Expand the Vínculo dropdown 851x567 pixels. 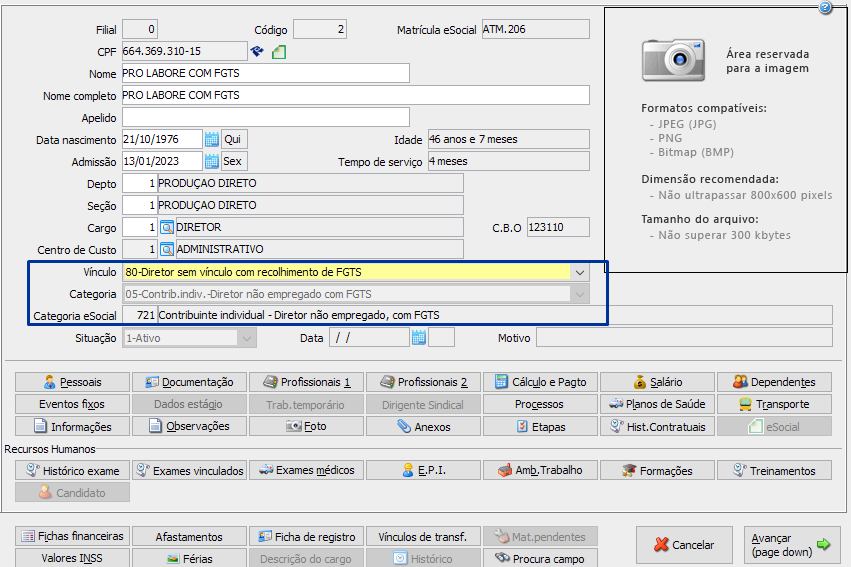coord(580,272)
